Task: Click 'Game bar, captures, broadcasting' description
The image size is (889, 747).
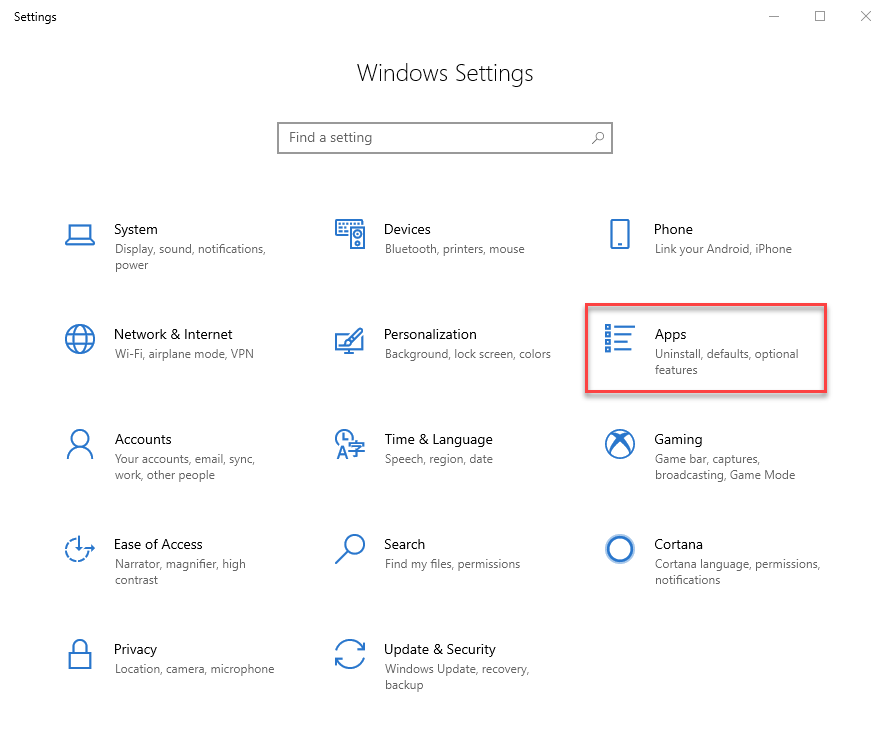Action: (x=725, y=466)
